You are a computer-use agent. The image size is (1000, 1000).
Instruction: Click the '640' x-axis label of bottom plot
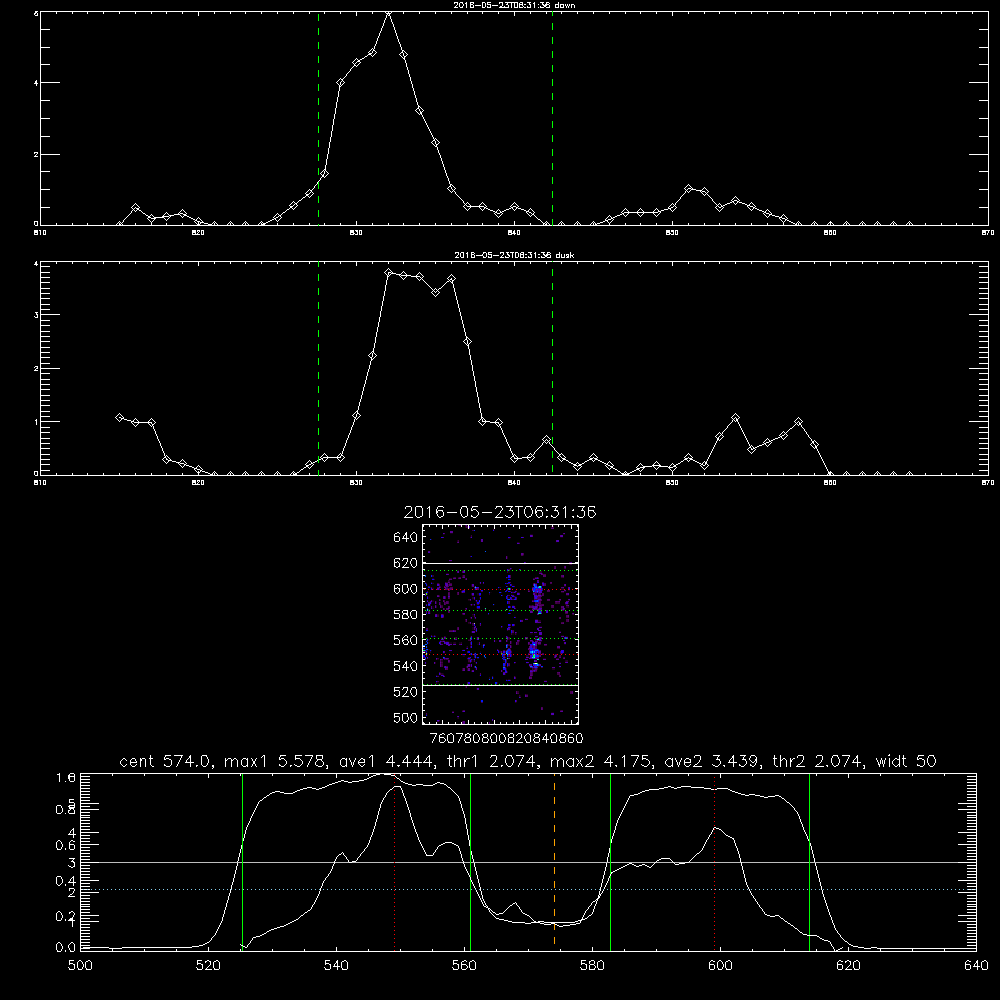tap(976, 966)
